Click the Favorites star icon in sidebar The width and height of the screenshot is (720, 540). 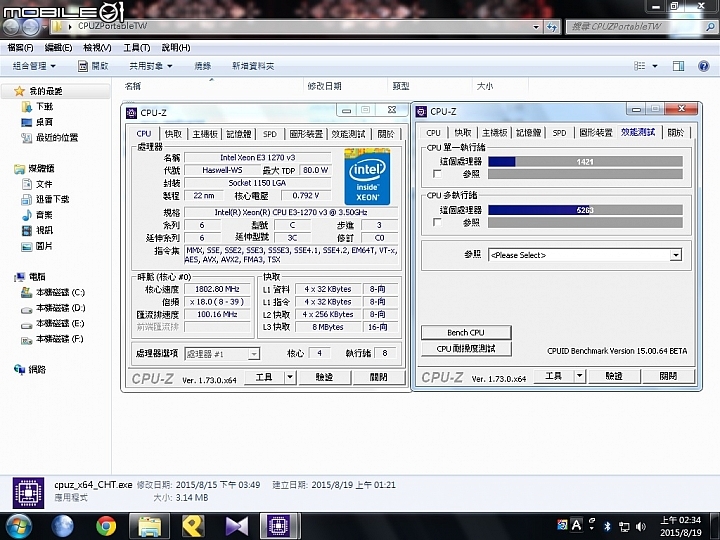[19, 91]
